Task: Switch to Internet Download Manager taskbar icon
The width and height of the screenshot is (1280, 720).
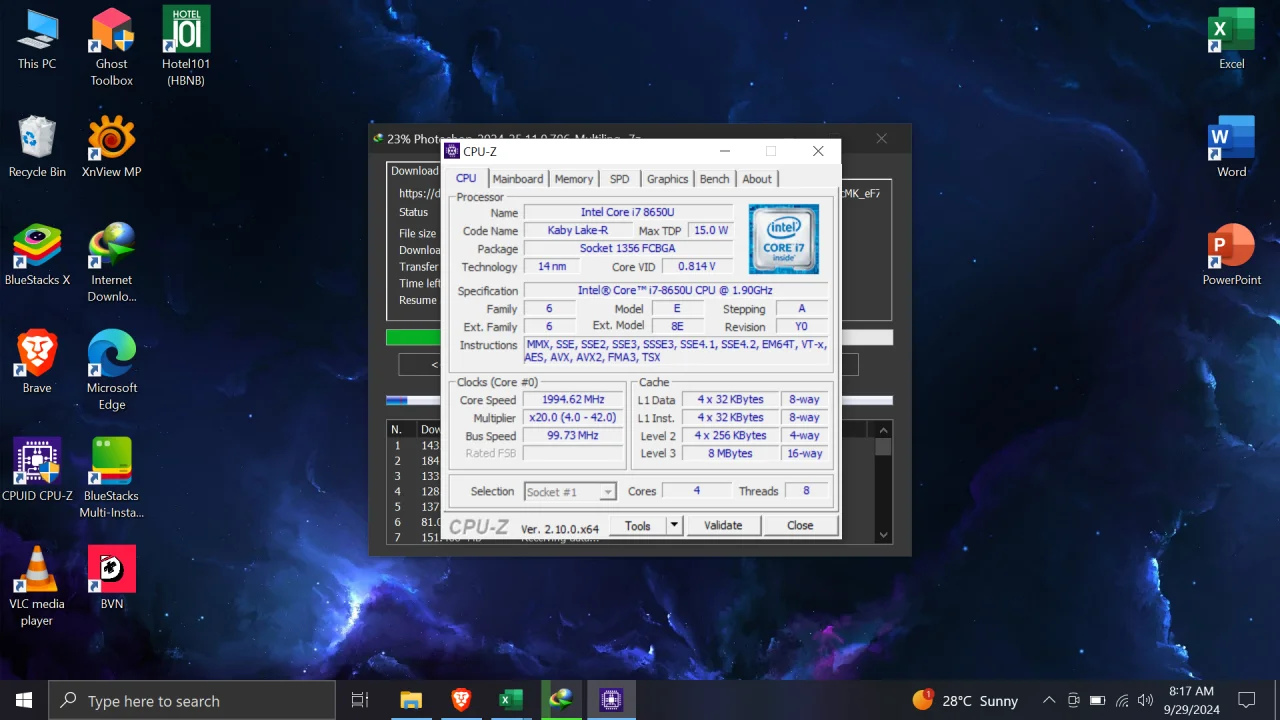Action: tap(561, 700)
